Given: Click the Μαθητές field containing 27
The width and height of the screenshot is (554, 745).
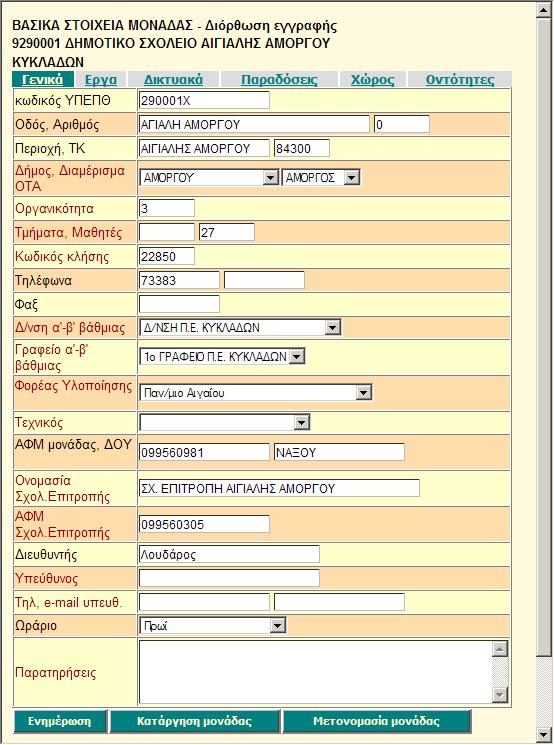Looking at the screenshot, I should click(227, 232).
